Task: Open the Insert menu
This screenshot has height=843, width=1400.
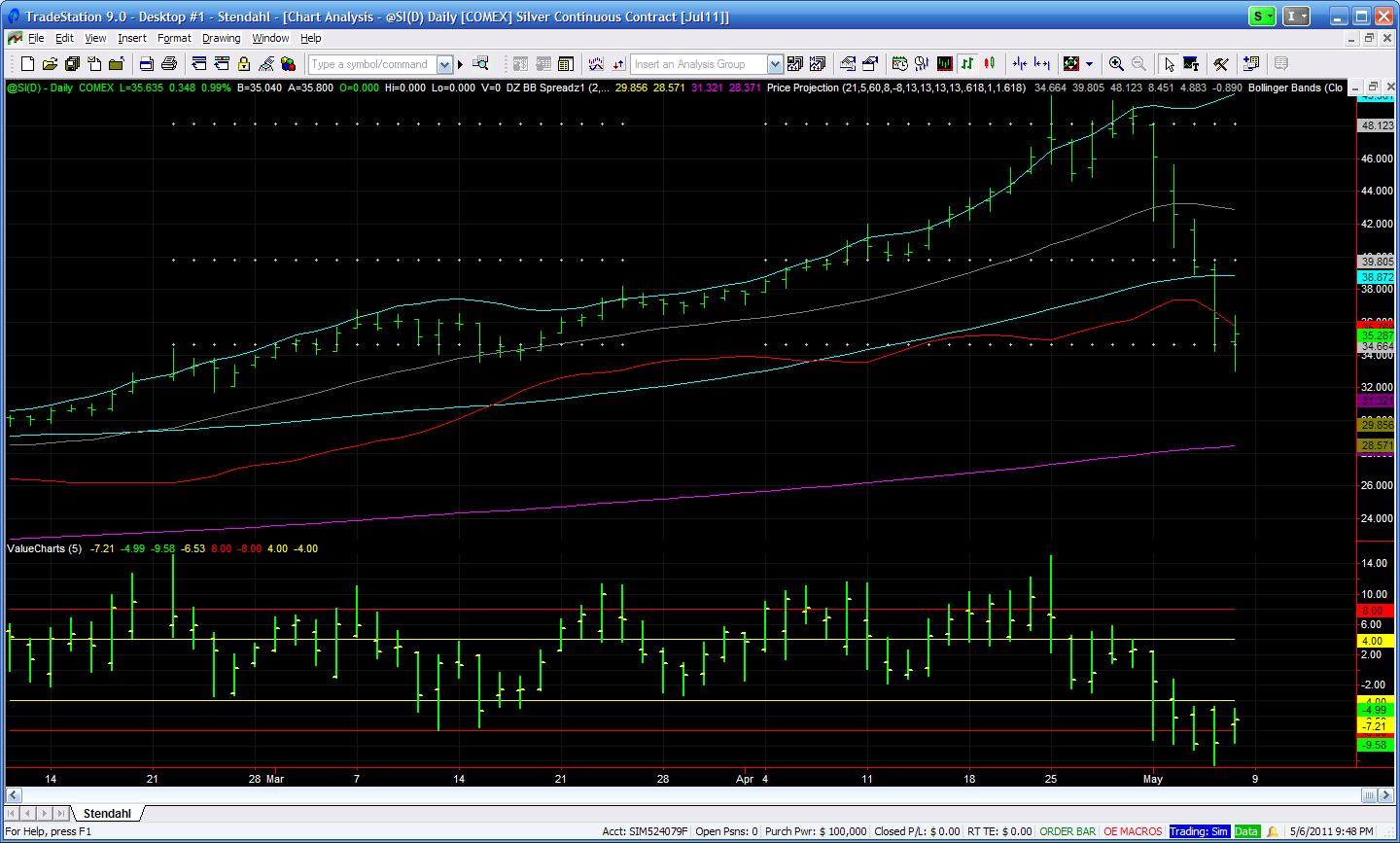Action: click(x=131, y=38)
